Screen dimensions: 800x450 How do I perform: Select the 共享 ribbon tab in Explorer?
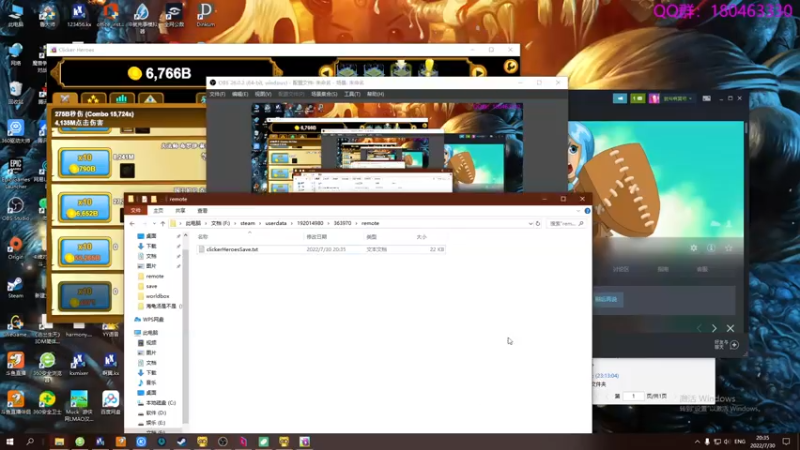click(x=181, y=210)
